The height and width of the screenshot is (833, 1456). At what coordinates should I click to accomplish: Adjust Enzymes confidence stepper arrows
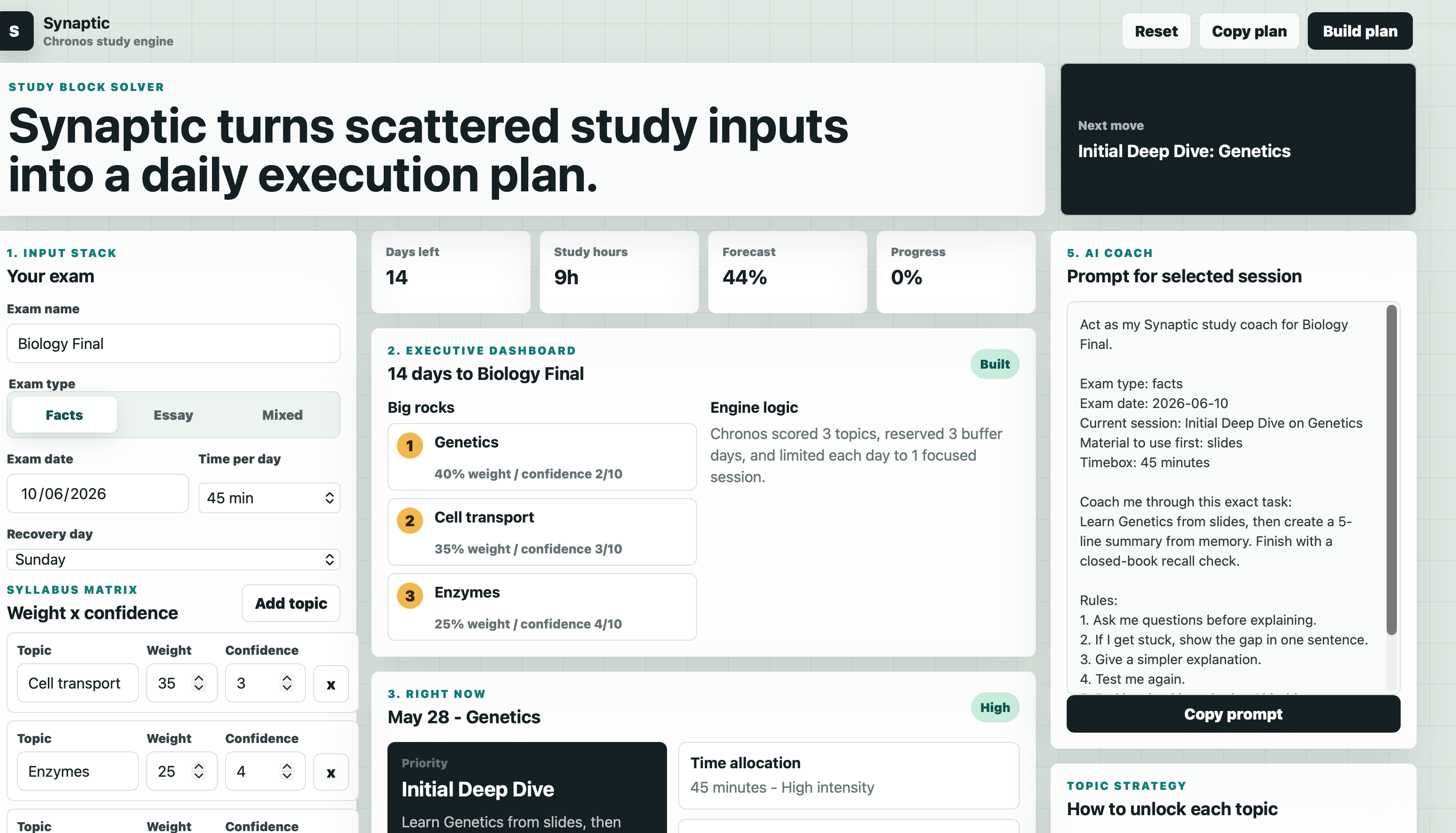tap(287, 771)
